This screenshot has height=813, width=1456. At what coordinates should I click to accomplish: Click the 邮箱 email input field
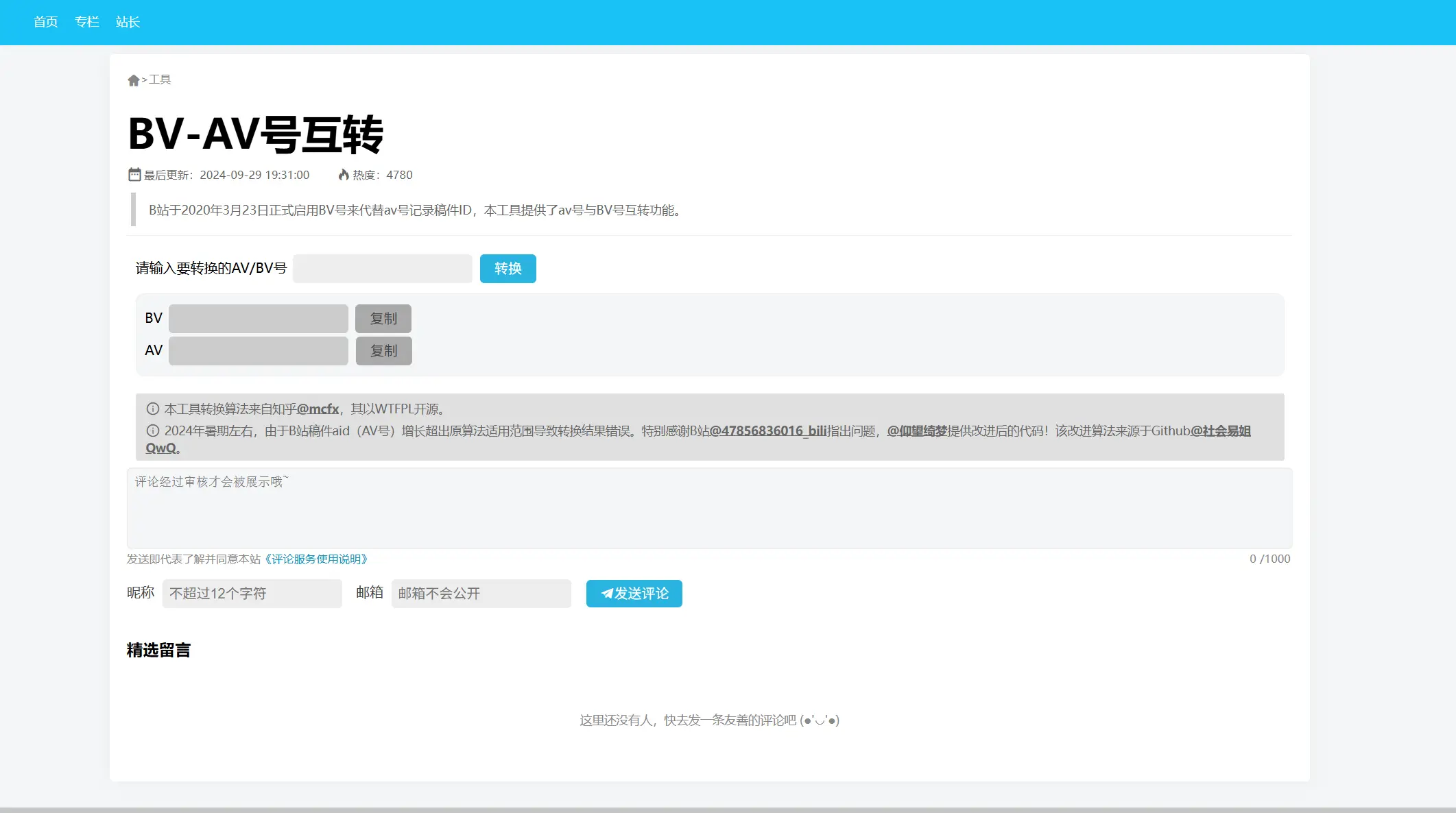(x=481, y=594)
